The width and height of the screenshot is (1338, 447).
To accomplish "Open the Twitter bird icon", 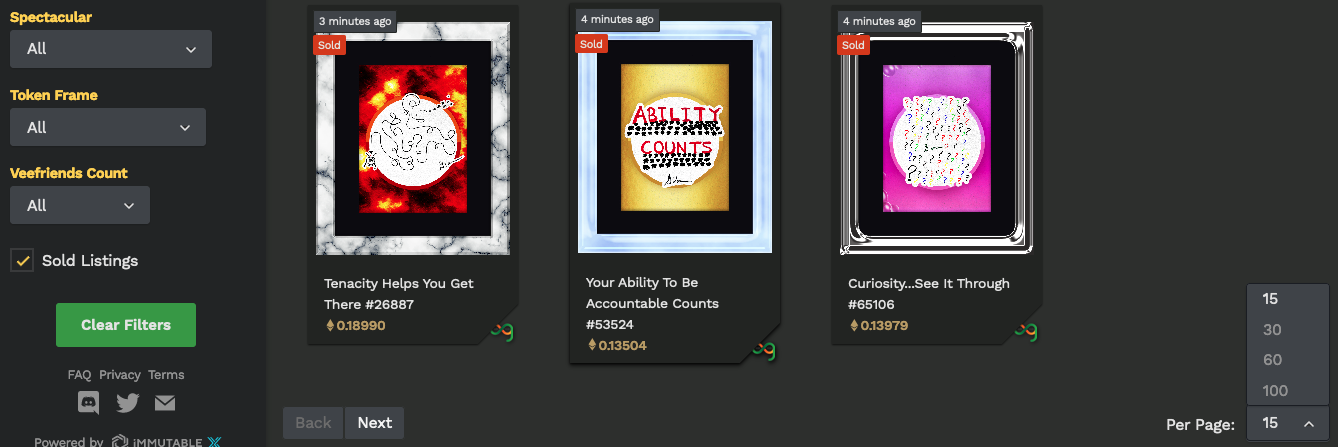I will (127, 403).
